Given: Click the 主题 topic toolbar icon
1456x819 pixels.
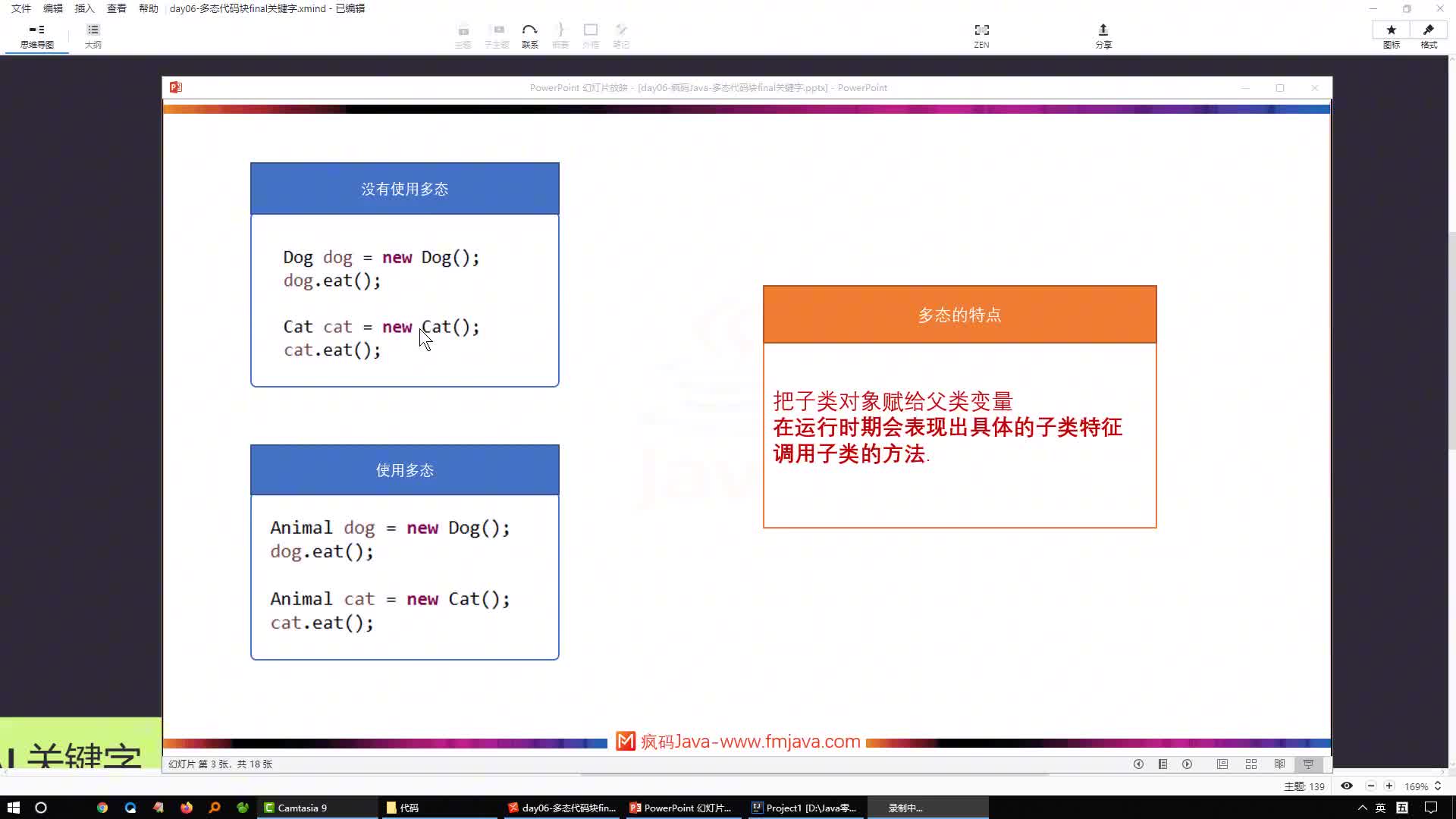Looking at the screenshot, I should click(463, 36).
